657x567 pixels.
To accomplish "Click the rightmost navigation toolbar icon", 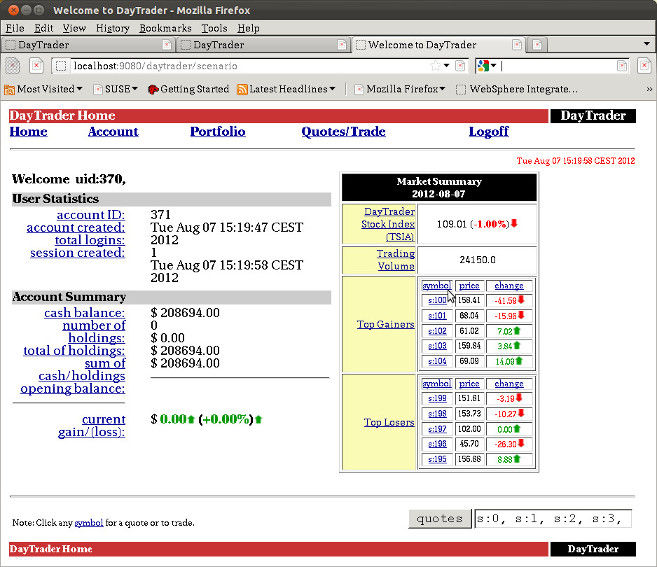I will [644, 66].
